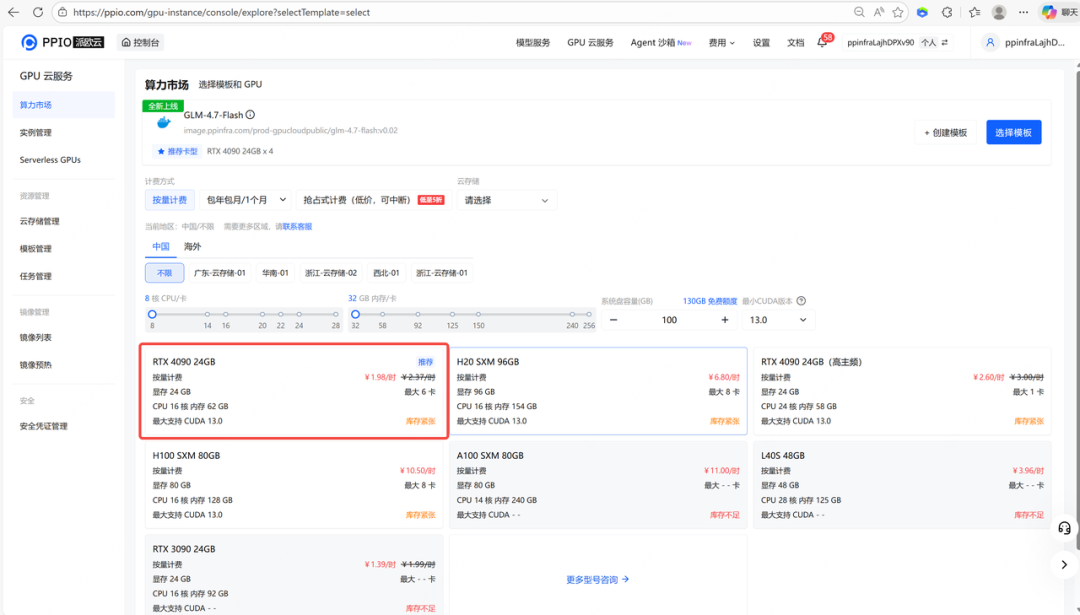Set the CPU cores slider to 16
The image size is (1080, 615).
[226, 314]
